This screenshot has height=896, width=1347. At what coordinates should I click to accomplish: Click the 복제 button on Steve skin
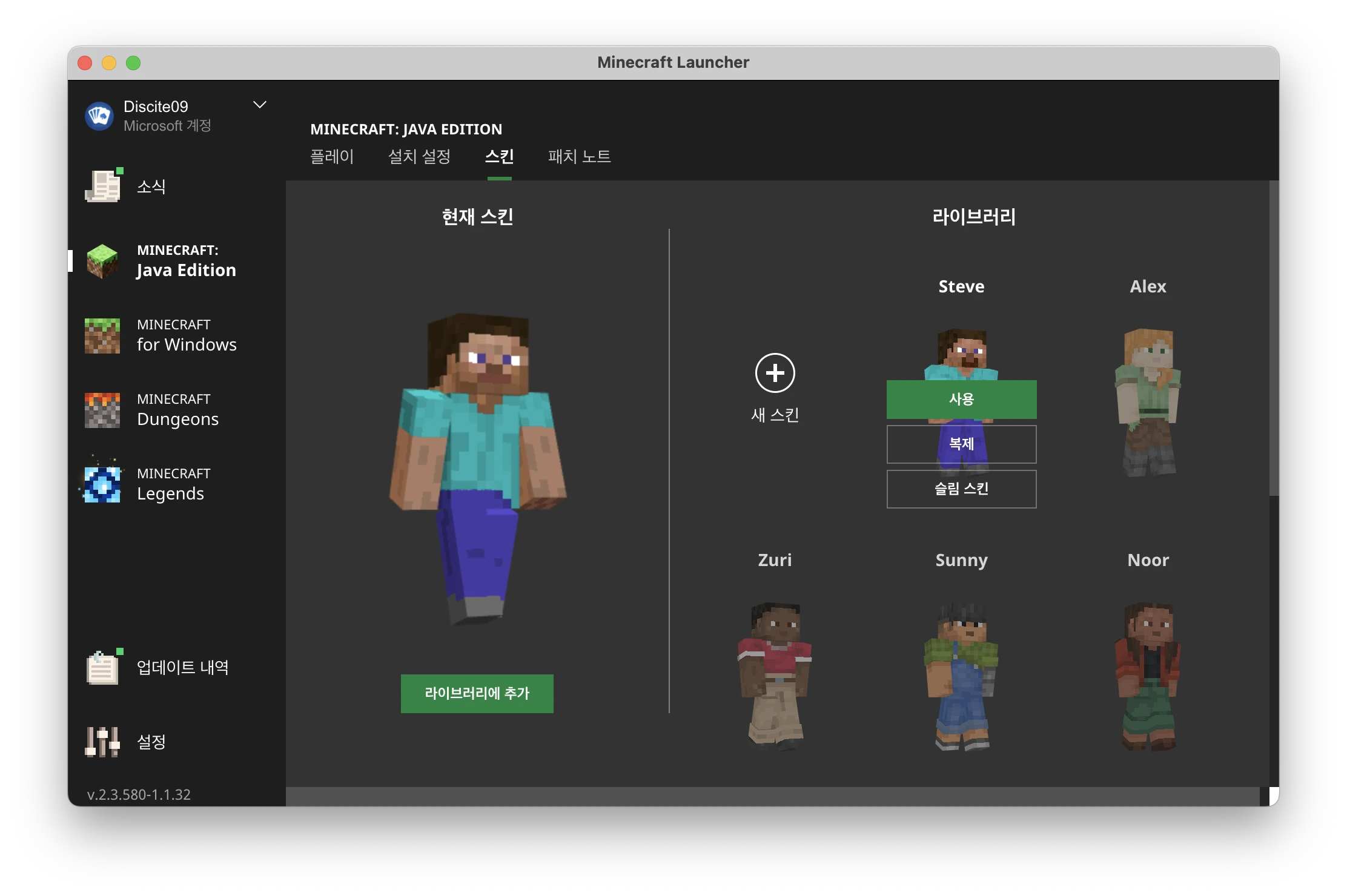pos(961,444)
